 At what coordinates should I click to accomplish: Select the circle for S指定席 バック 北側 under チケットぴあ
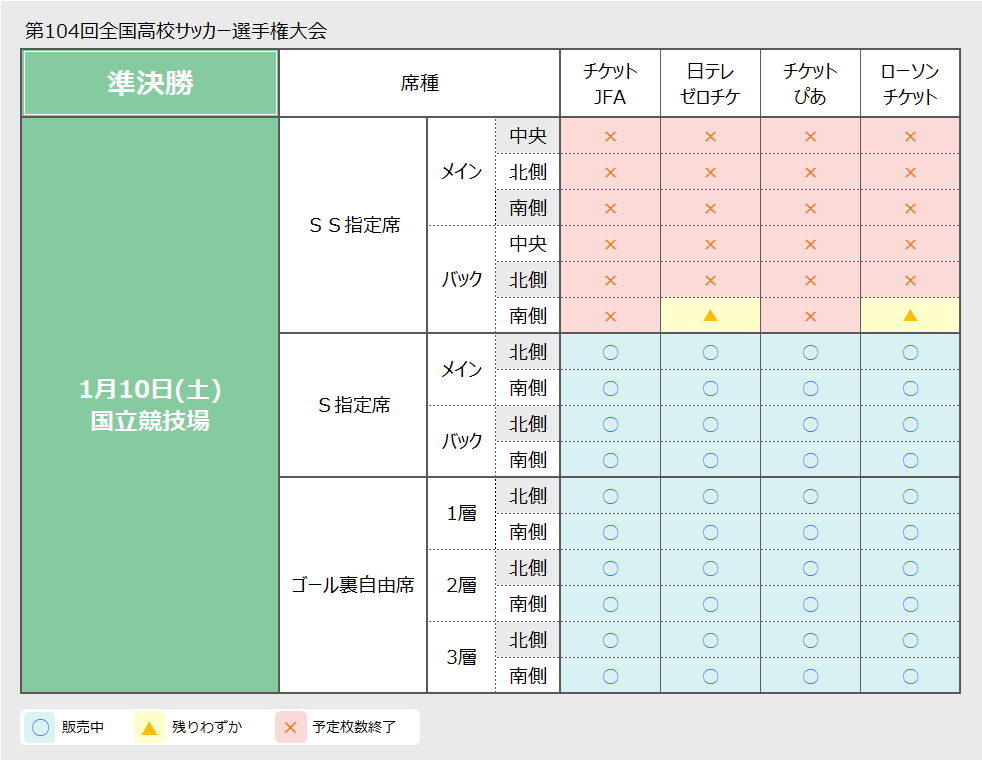[x=810, y=424]
